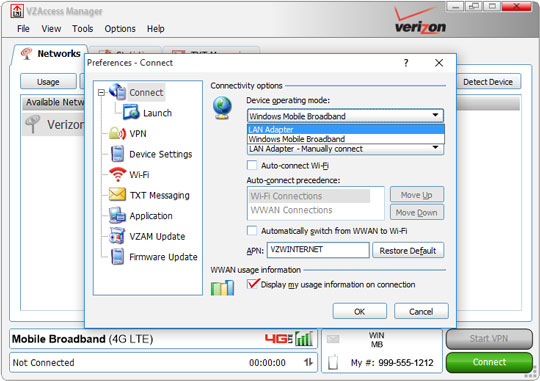
Task: Click the Firmware Update device icon
Action: pyautogui.click(x=117, y=257)
